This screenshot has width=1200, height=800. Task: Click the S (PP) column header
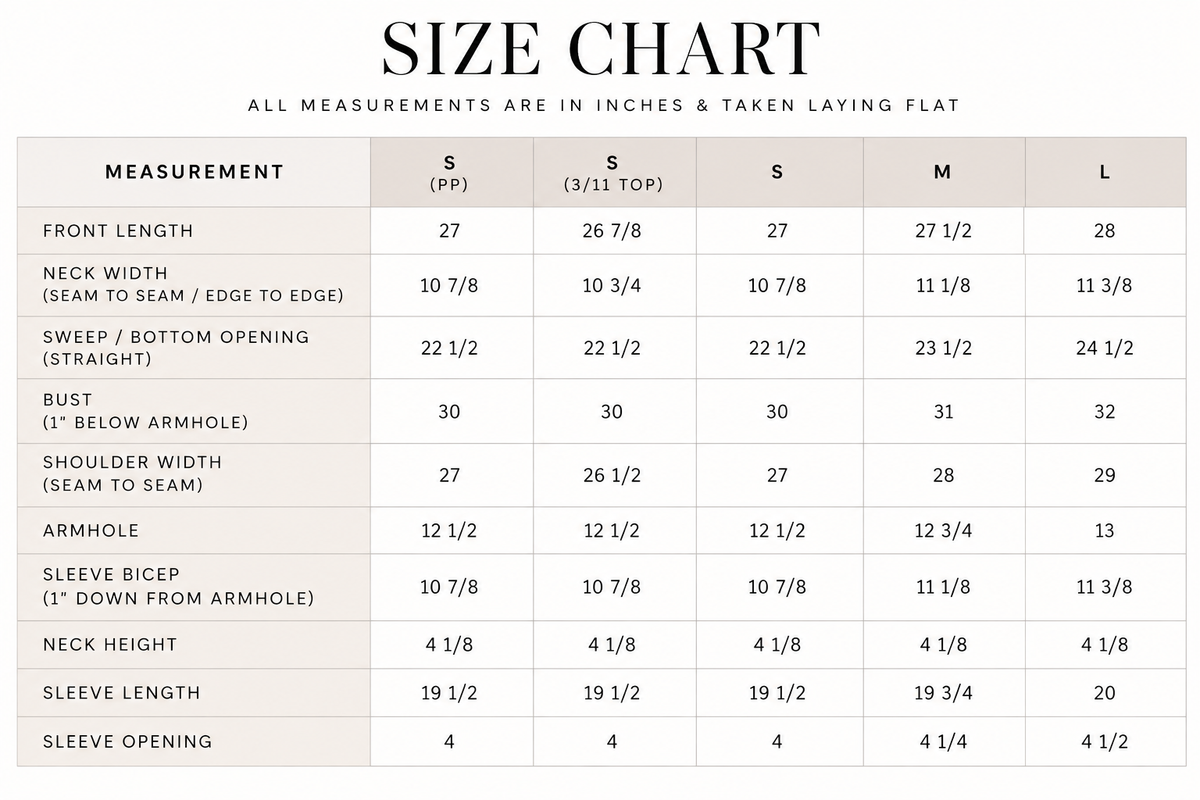pyautogui.click(x=450, y=172)
